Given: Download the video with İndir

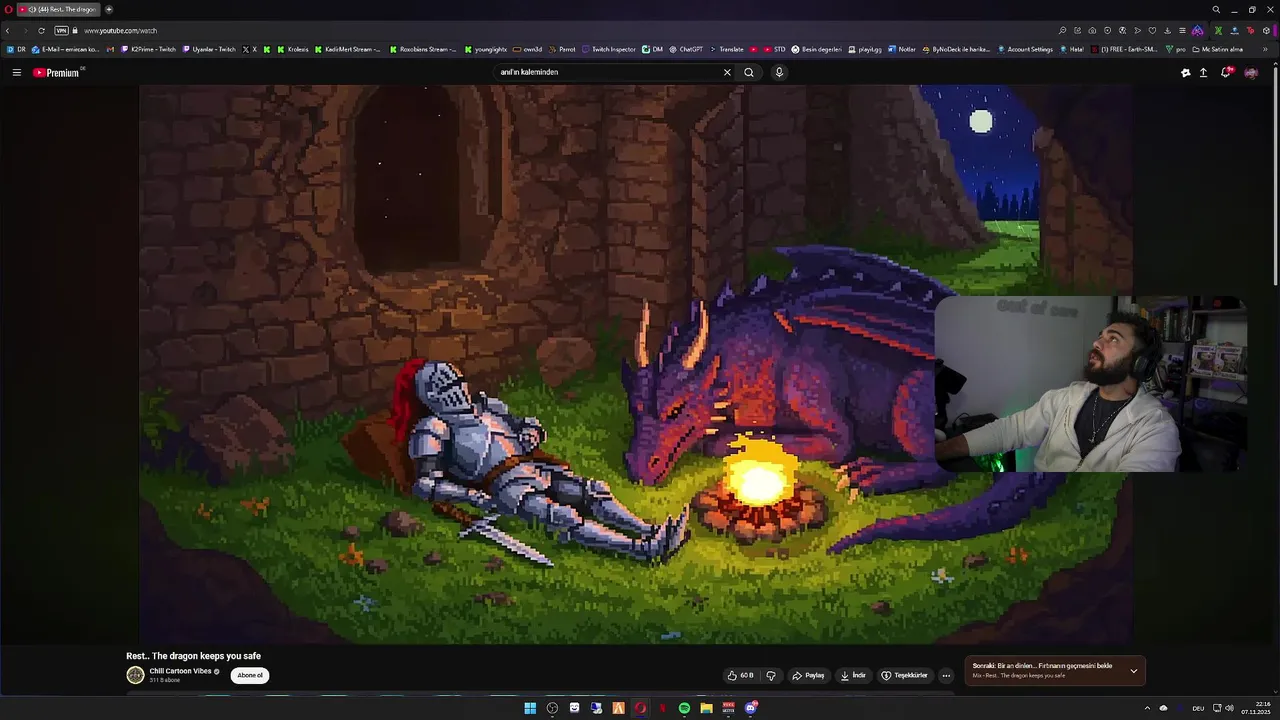Looking at the screenshot, I should coord(853,675).
